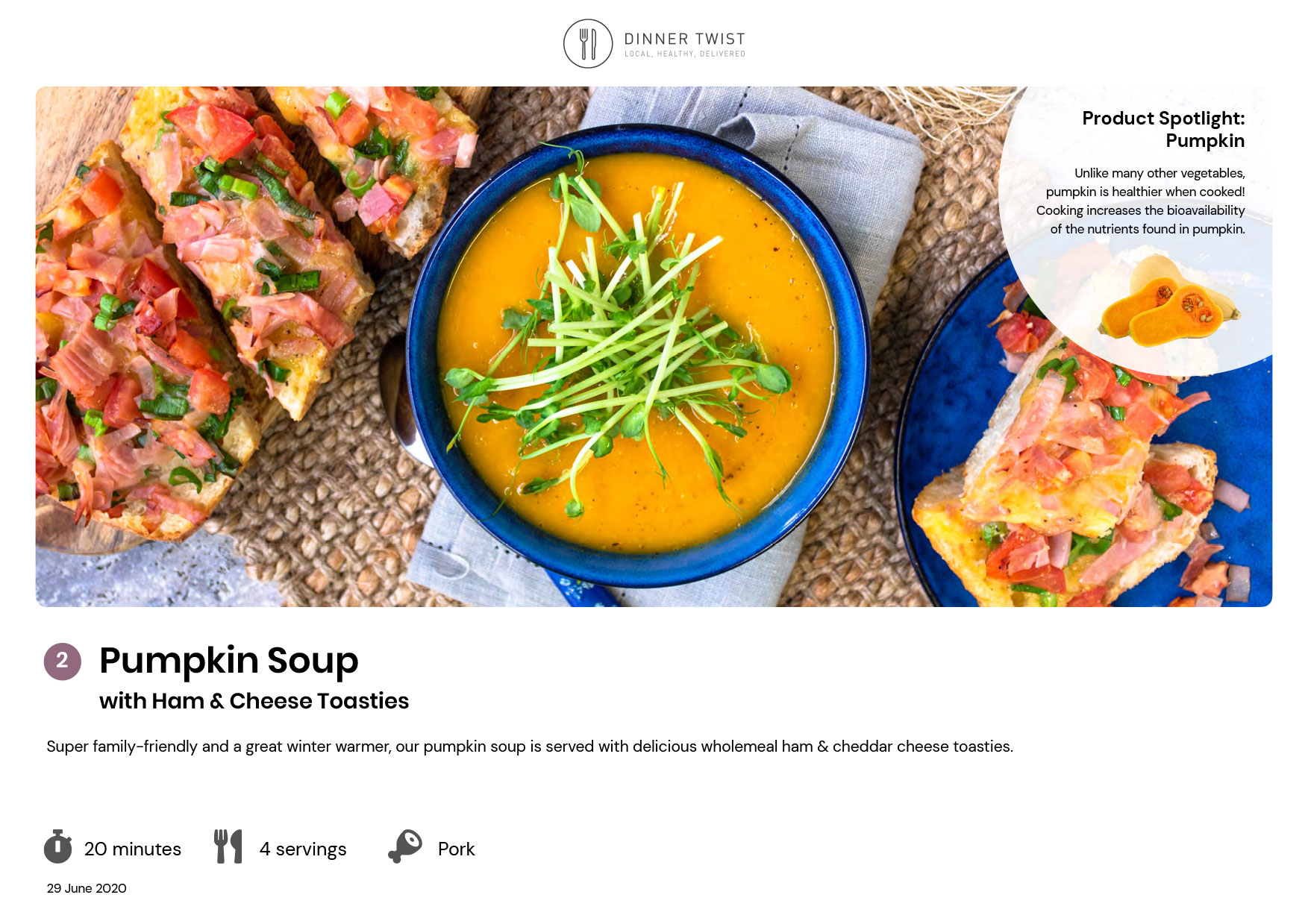Click the purple number 2 circle badge

62,661
